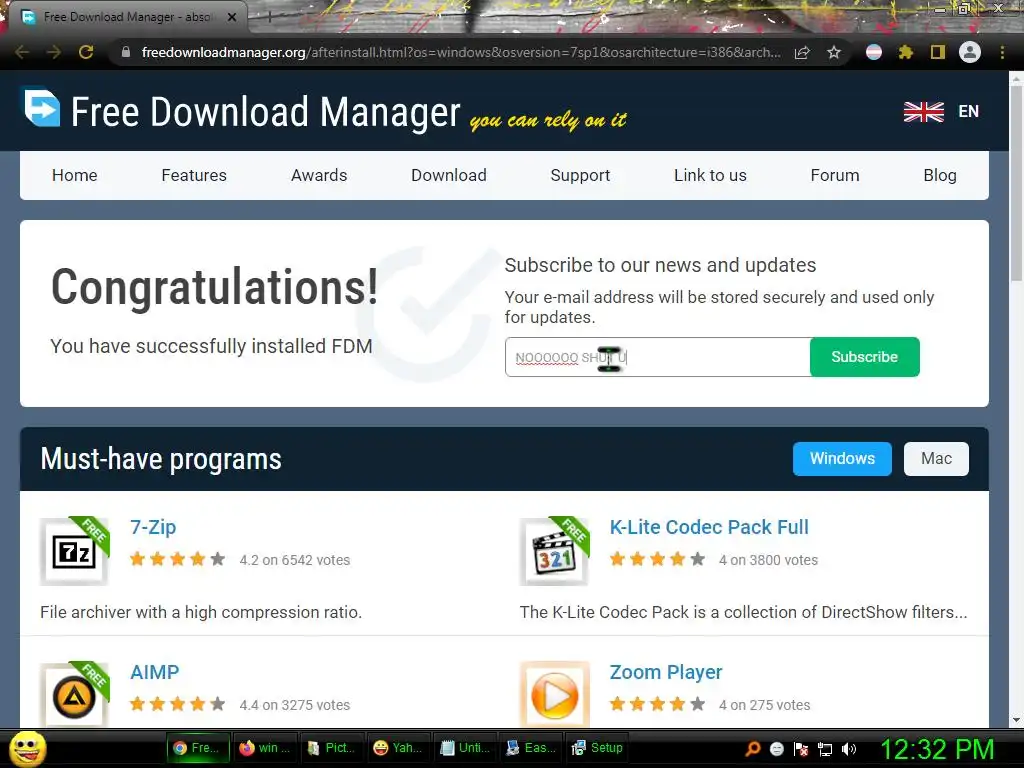Click the K-Lite Codec Pack icon
Viewport: 1024px width, 768px height.
coord(554,552)
